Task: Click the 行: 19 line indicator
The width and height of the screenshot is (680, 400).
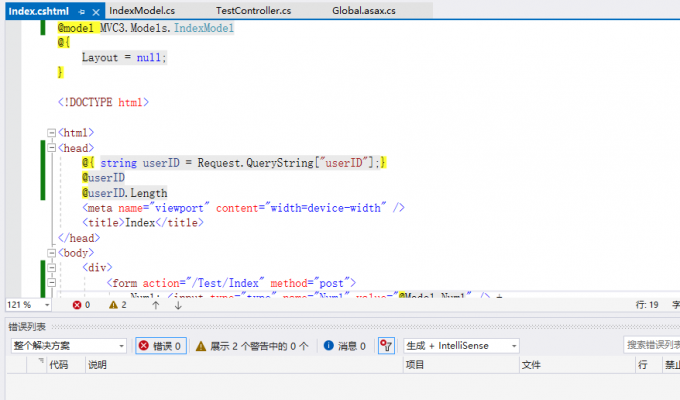Action: (x=647, y=305)
